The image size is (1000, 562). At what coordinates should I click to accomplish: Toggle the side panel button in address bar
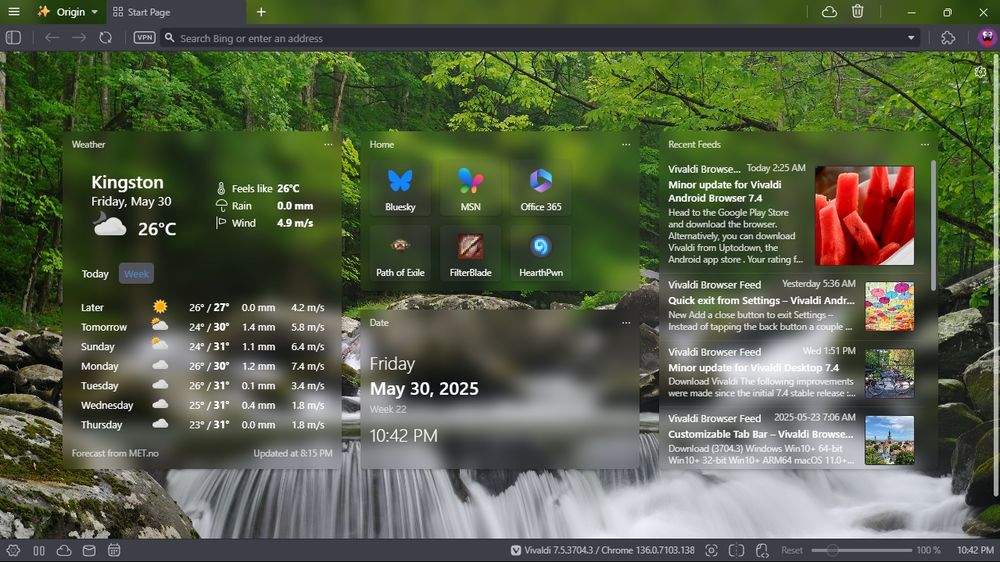coord(13,38)
